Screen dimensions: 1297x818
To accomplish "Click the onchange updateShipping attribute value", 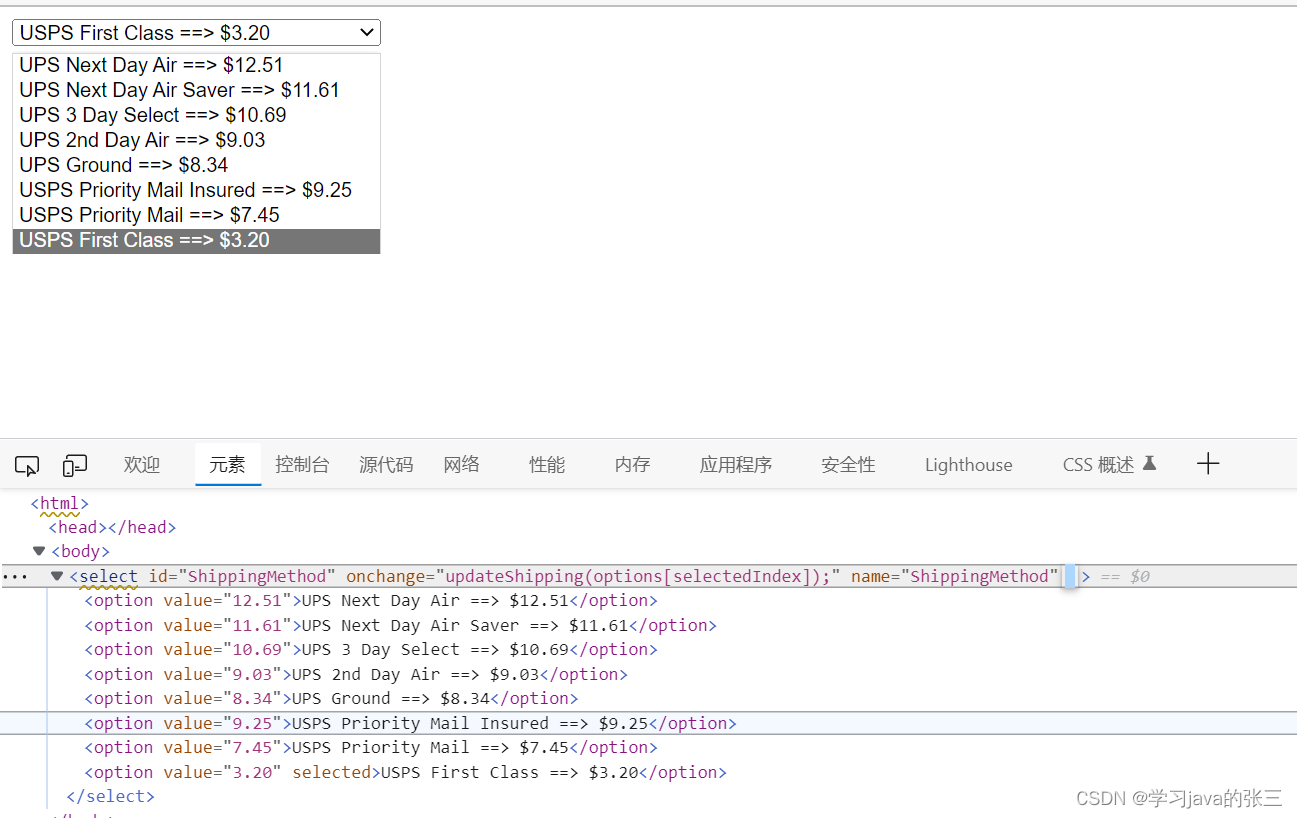I will (x=638, y=576).
